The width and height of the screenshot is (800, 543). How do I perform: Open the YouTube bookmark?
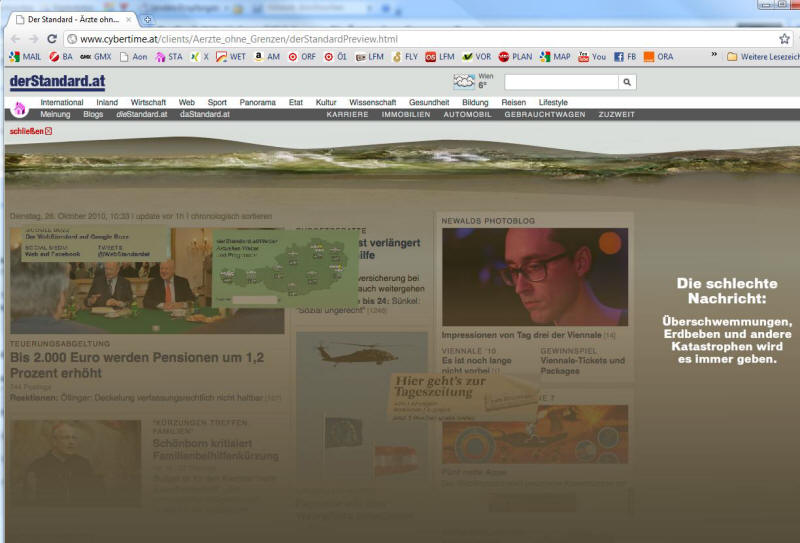click(592, 57)
